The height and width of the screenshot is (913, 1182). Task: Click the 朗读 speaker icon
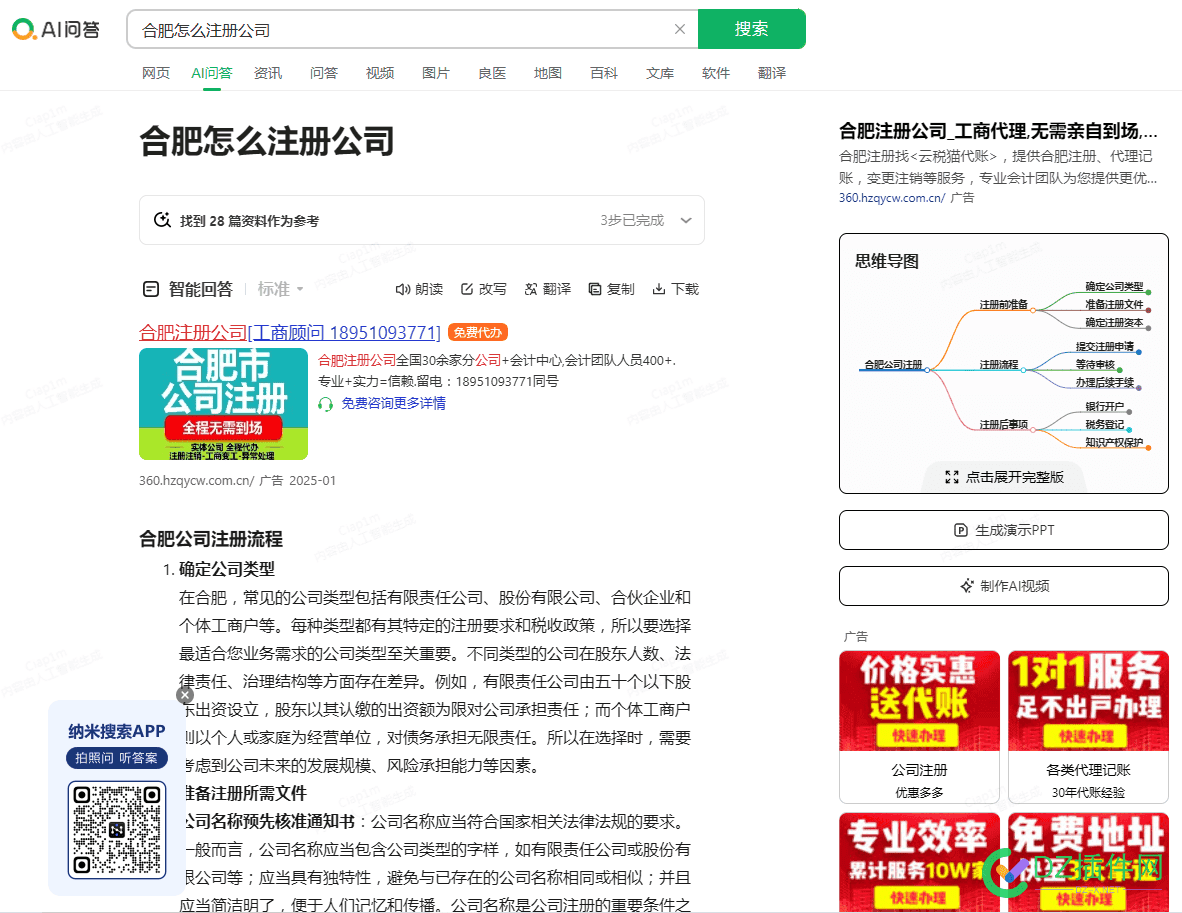(403, 289)
